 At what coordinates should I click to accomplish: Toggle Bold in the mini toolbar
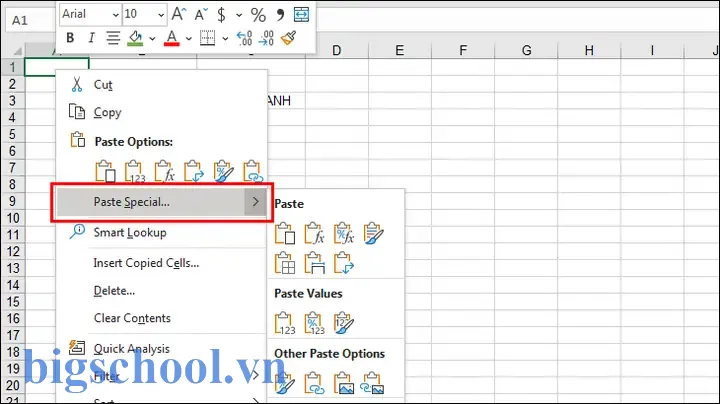point(70,38)
